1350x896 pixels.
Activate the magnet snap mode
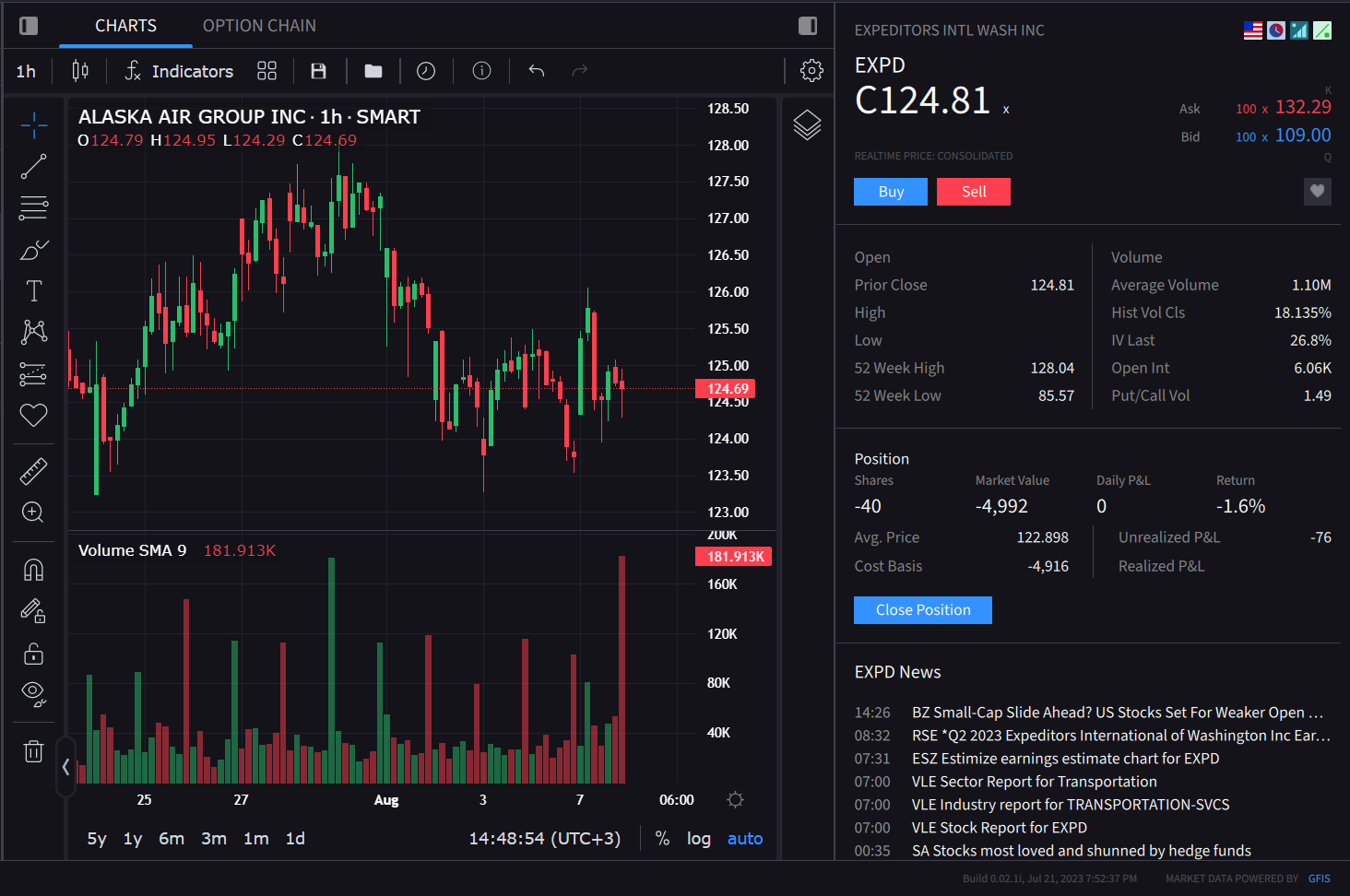33,571
